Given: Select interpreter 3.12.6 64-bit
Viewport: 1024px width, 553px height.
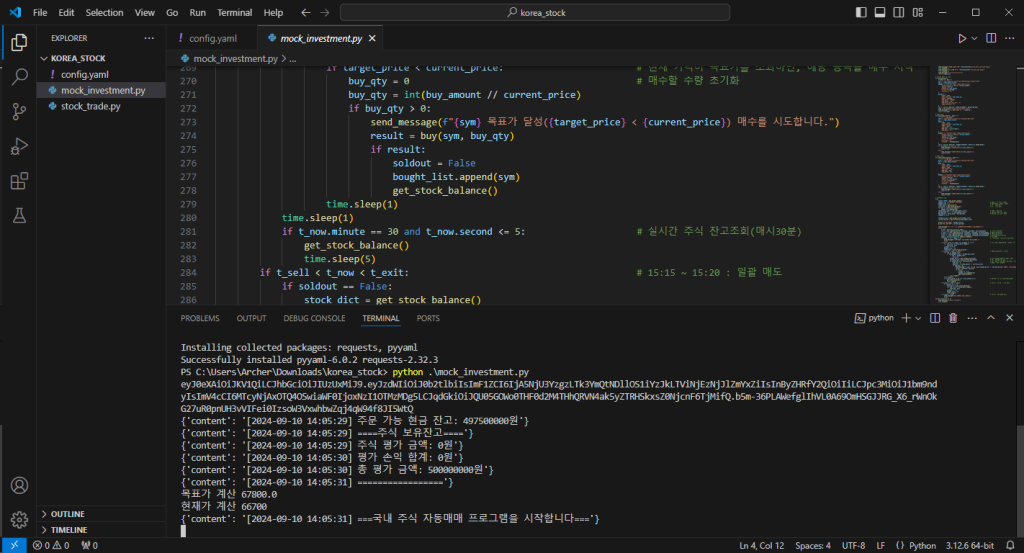Looking at the screenshot, I should [x=970, y=545].
